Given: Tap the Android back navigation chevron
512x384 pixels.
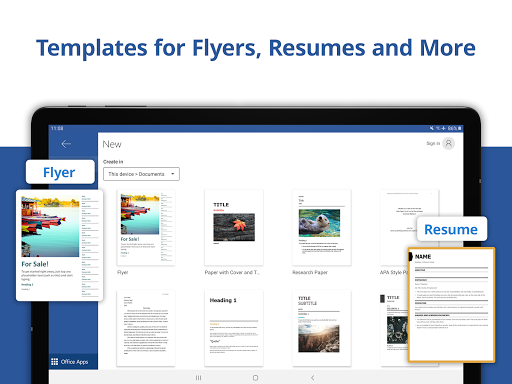Looking at the screenshot, I should (x=312, y=378).
